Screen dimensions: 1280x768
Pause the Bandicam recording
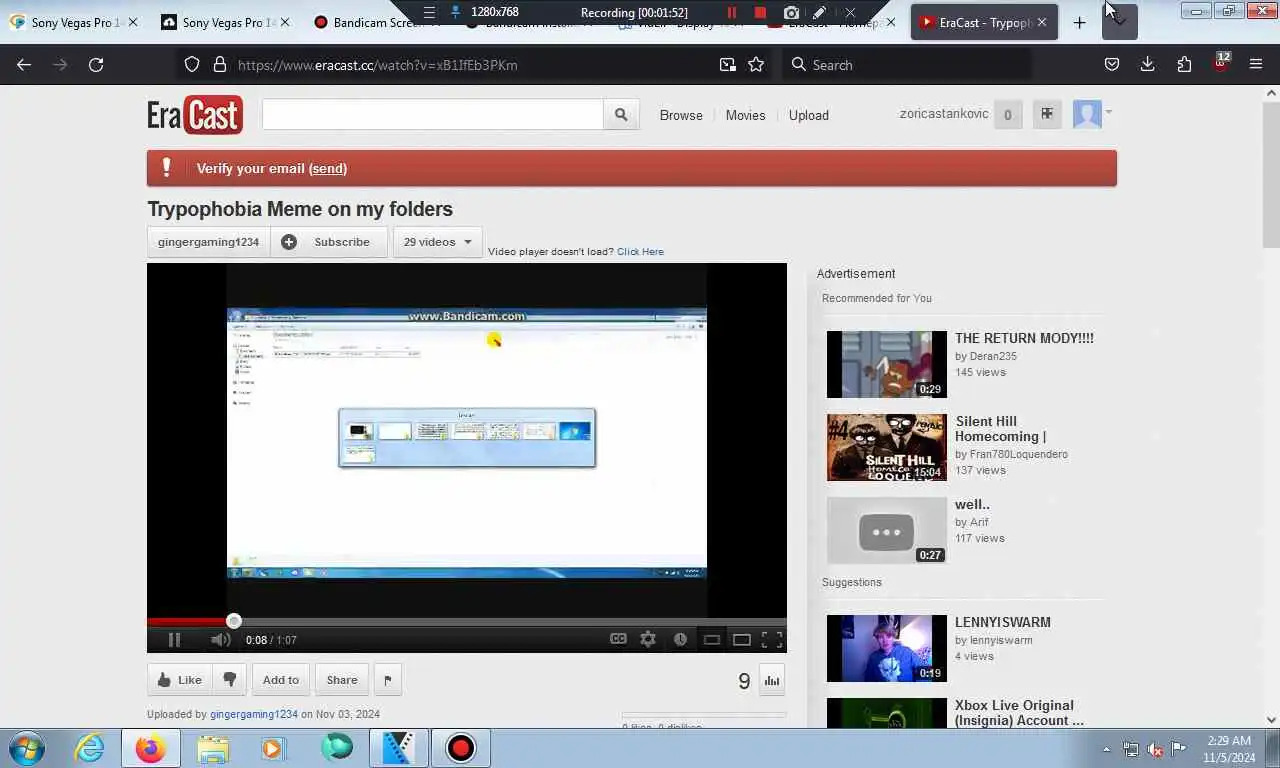point(731,13)
